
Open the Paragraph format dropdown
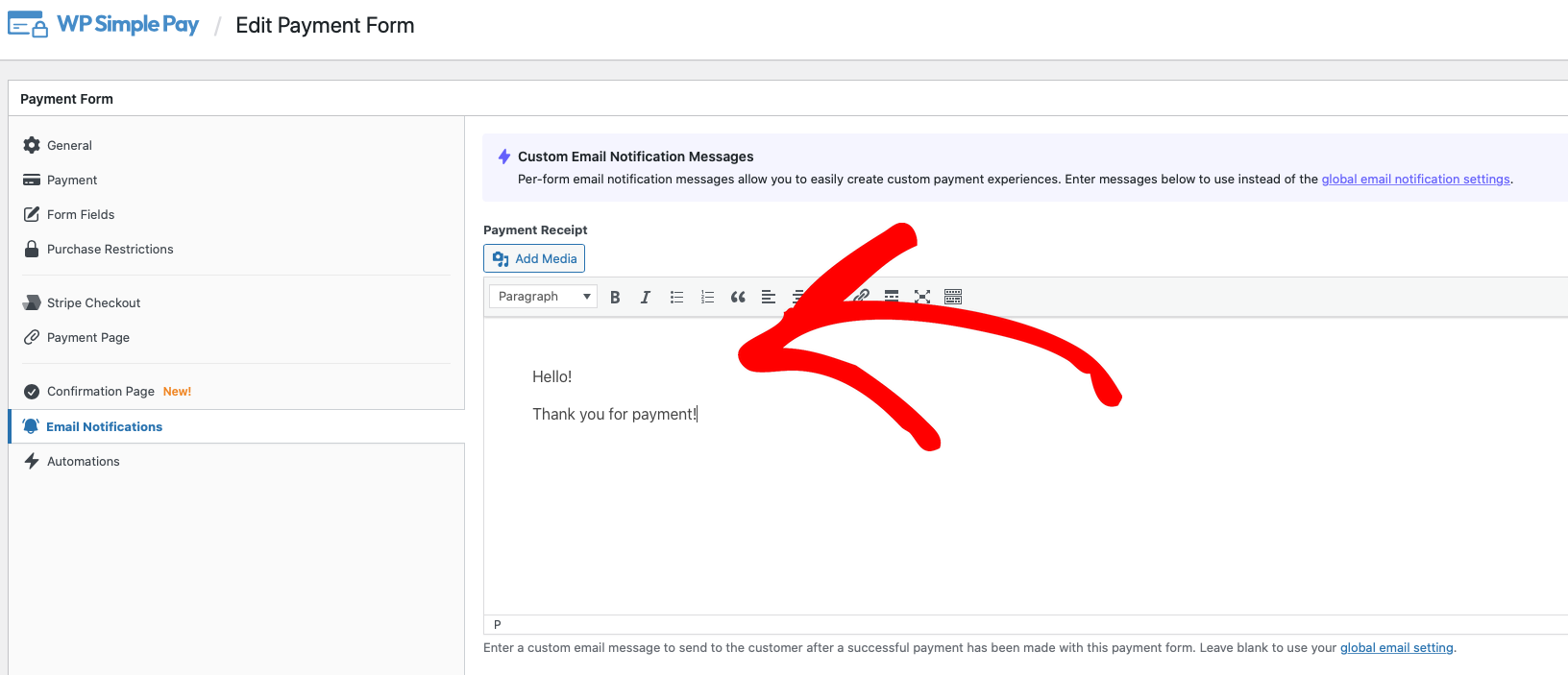point(543,297)
